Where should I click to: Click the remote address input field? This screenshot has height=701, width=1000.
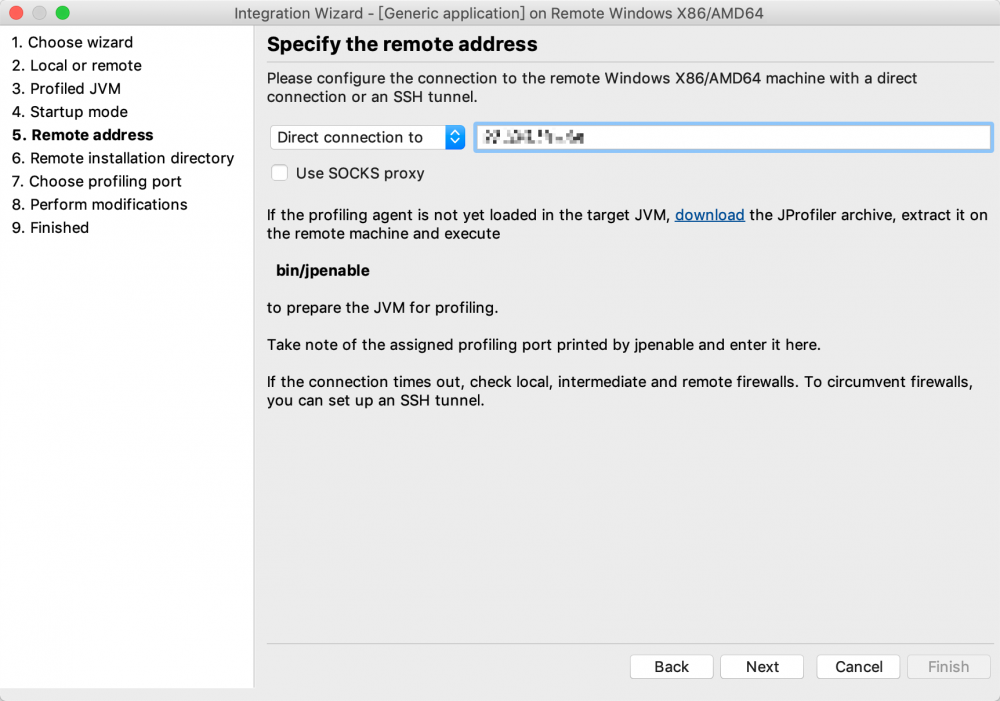pos(732,137)
